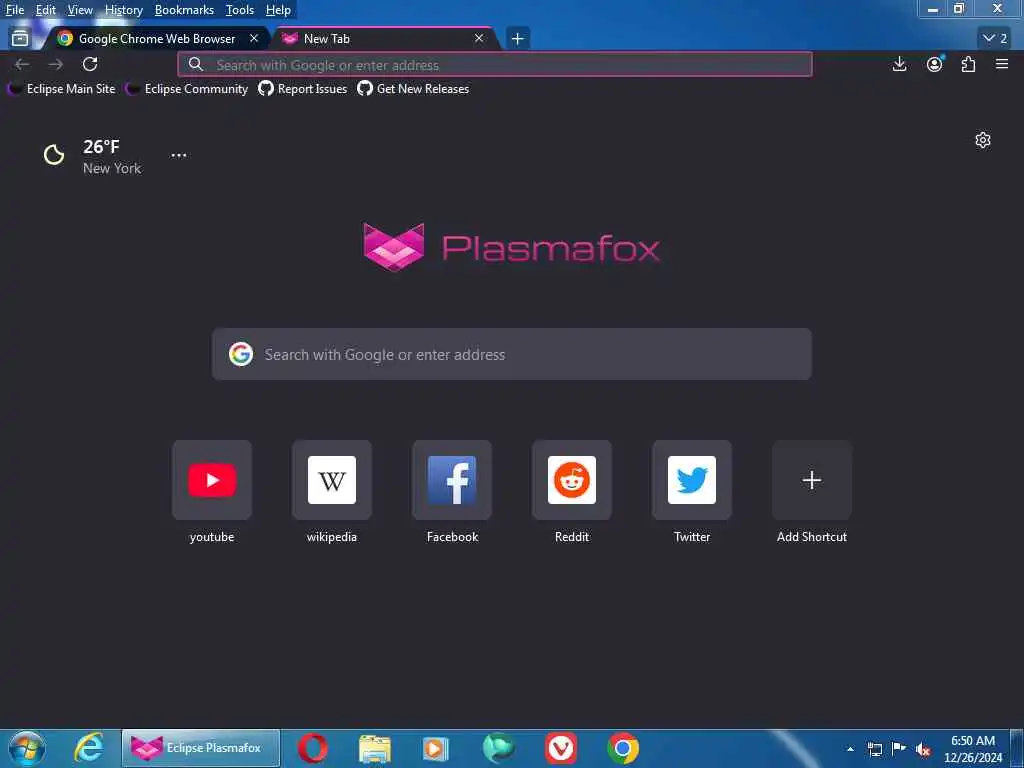This screenshot has height=768, width=1024.
Task: Open the account profile icon
Action: pyautogui.click(x=935, y=64)
